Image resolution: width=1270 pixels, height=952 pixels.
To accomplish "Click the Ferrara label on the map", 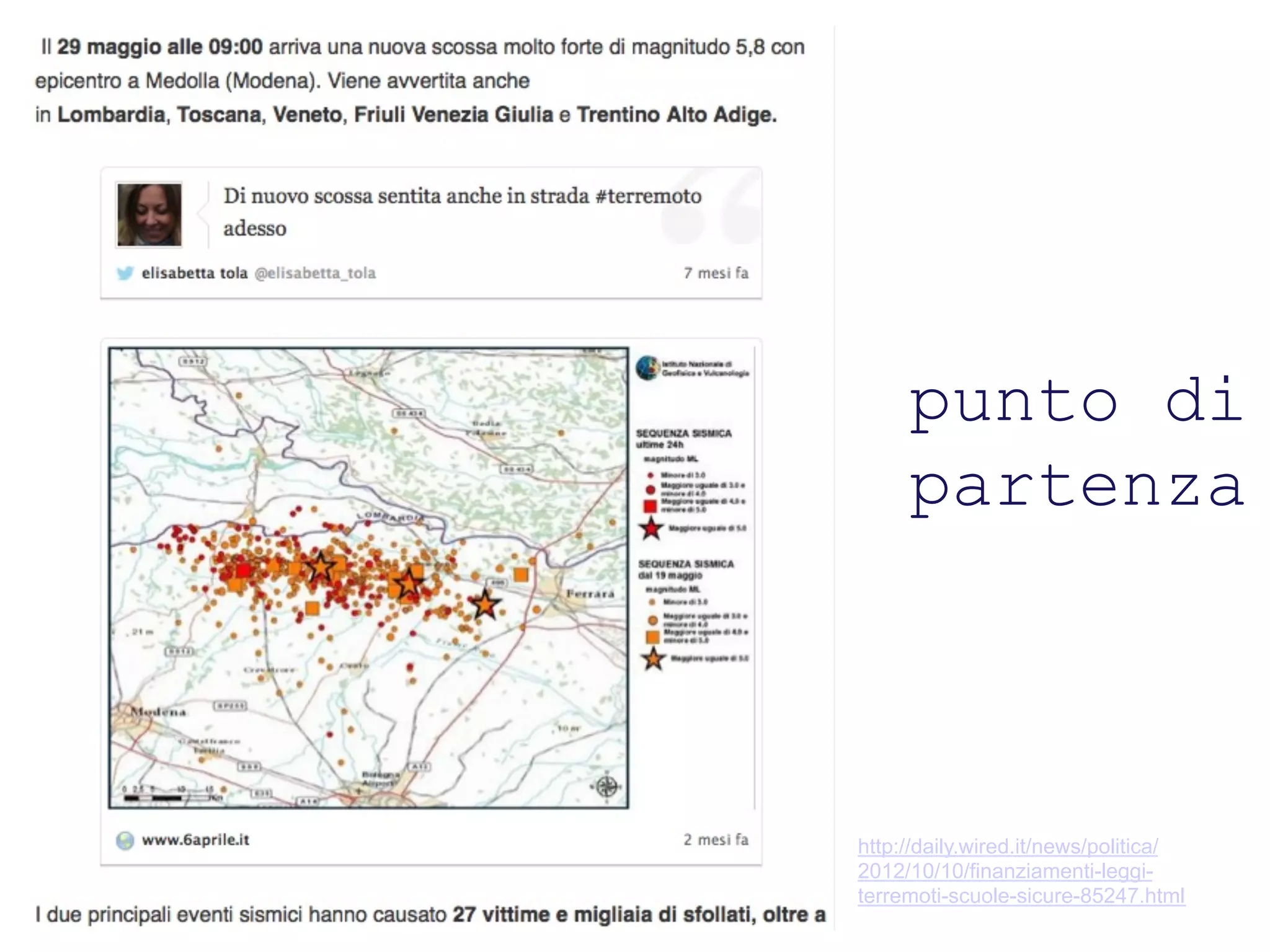I will [x=590, y=594].
